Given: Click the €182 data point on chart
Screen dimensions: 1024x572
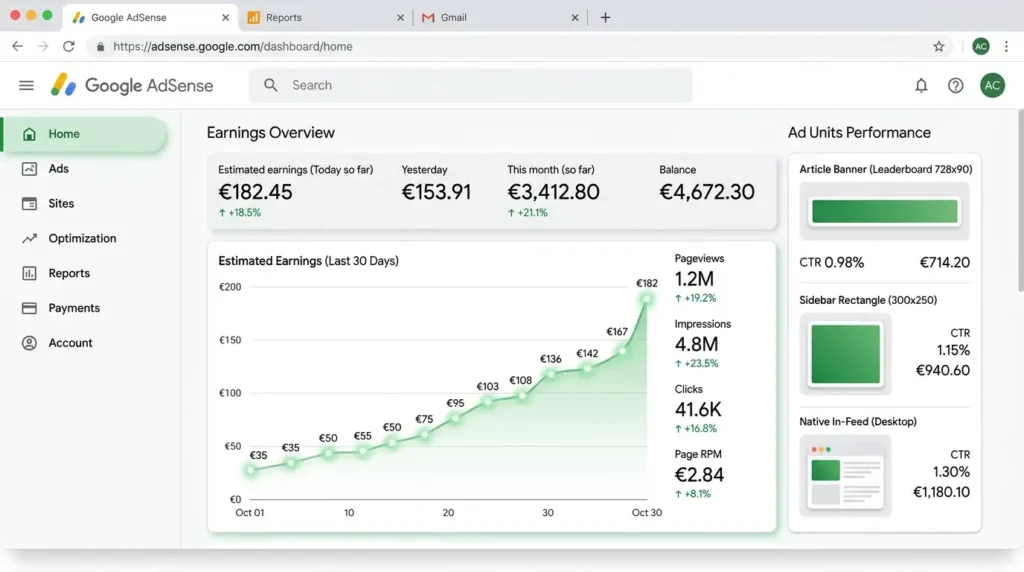Looking at the screenshot, I should coord(646,299).
